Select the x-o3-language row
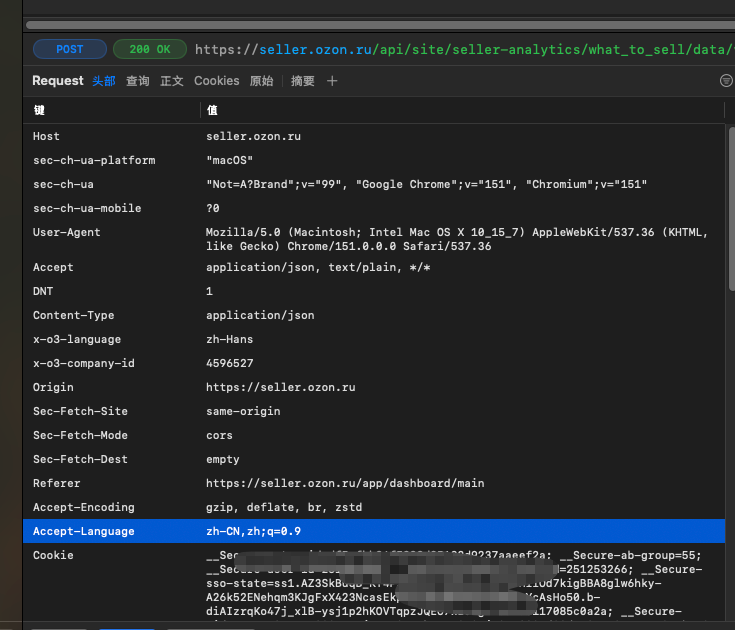 (x=374, y=339)
